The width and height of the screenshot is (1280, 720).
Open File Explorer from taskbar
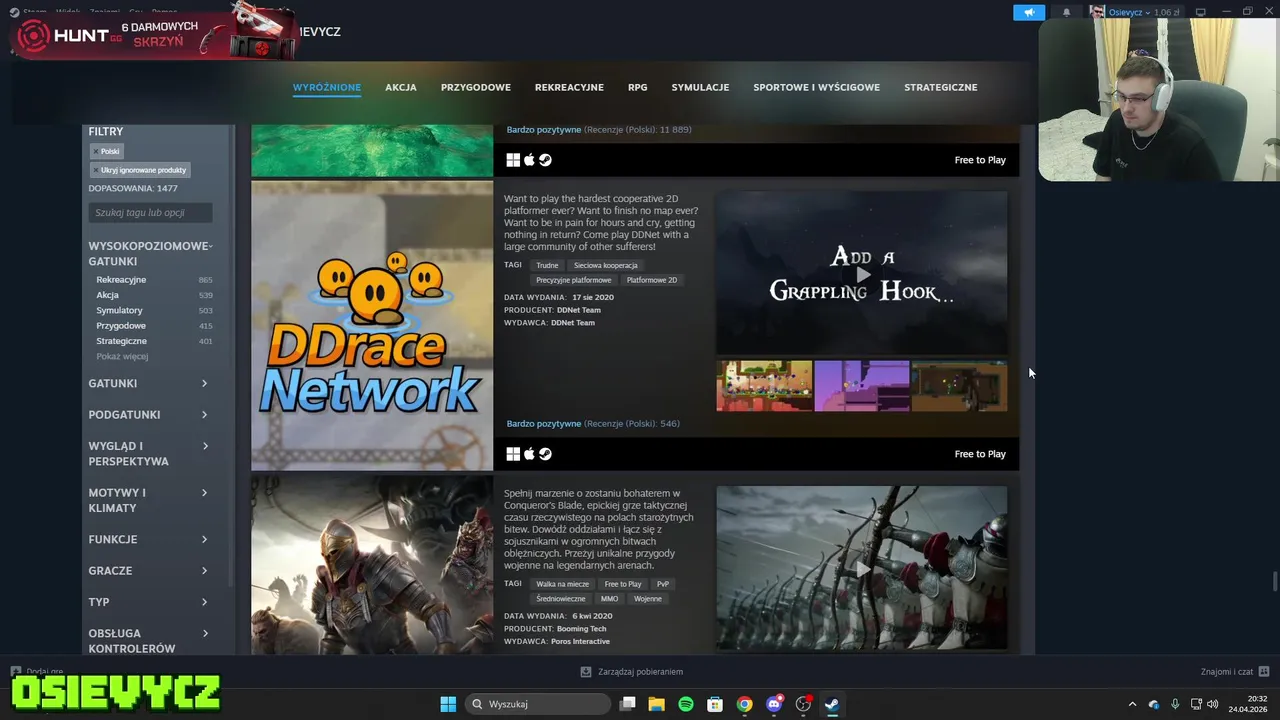pos(656,704)
